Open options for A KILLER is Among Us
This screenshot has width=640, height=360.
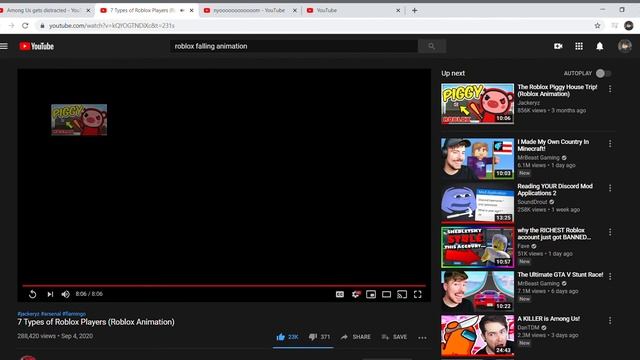(610, 321)
